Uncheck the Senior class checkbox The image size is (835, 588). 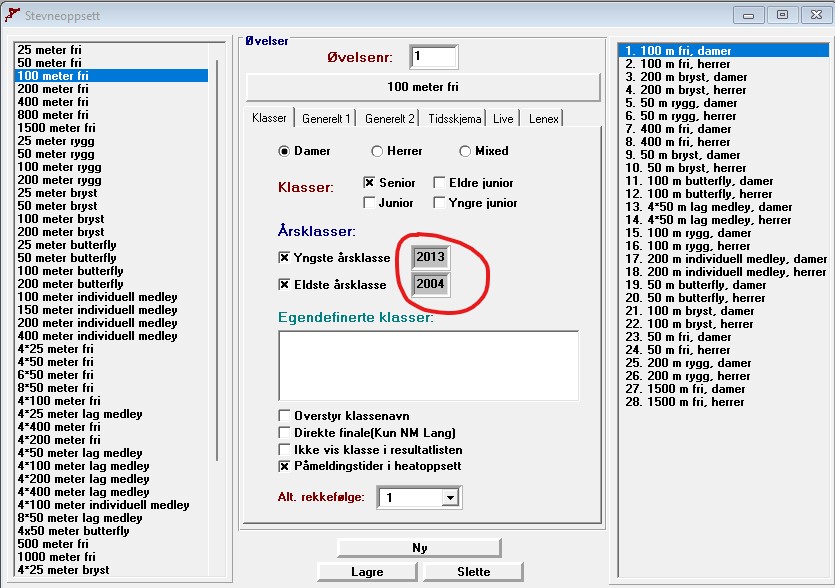click(x=369, y=183)
